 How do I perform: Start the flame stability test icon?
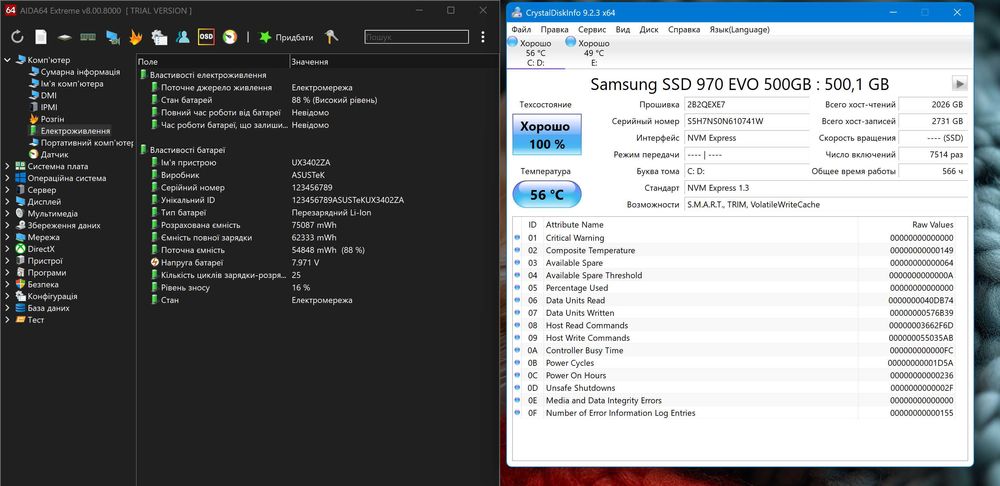tap(136, 37)
